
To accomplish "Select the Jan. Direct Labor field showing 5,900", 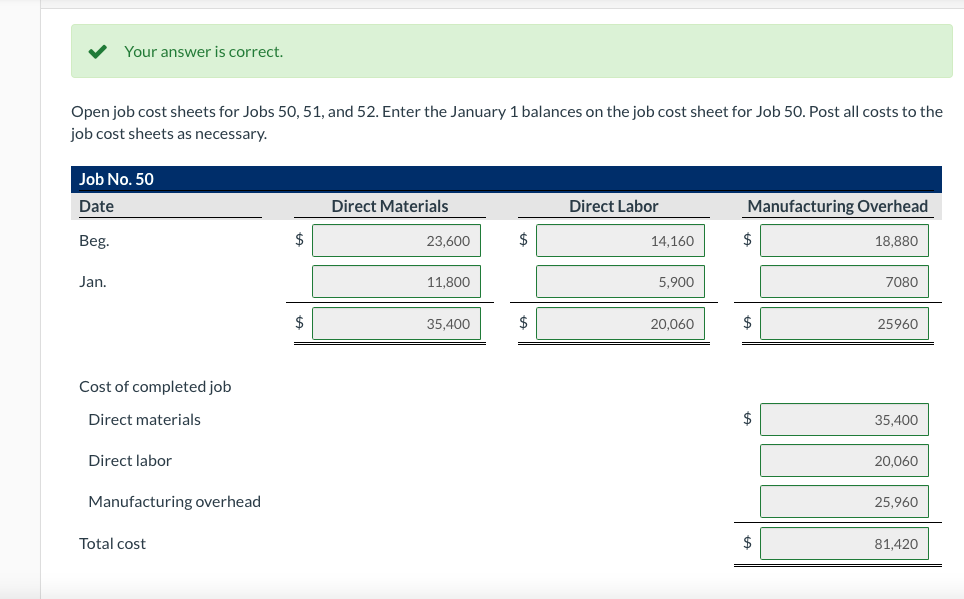I will click(620, 281).
